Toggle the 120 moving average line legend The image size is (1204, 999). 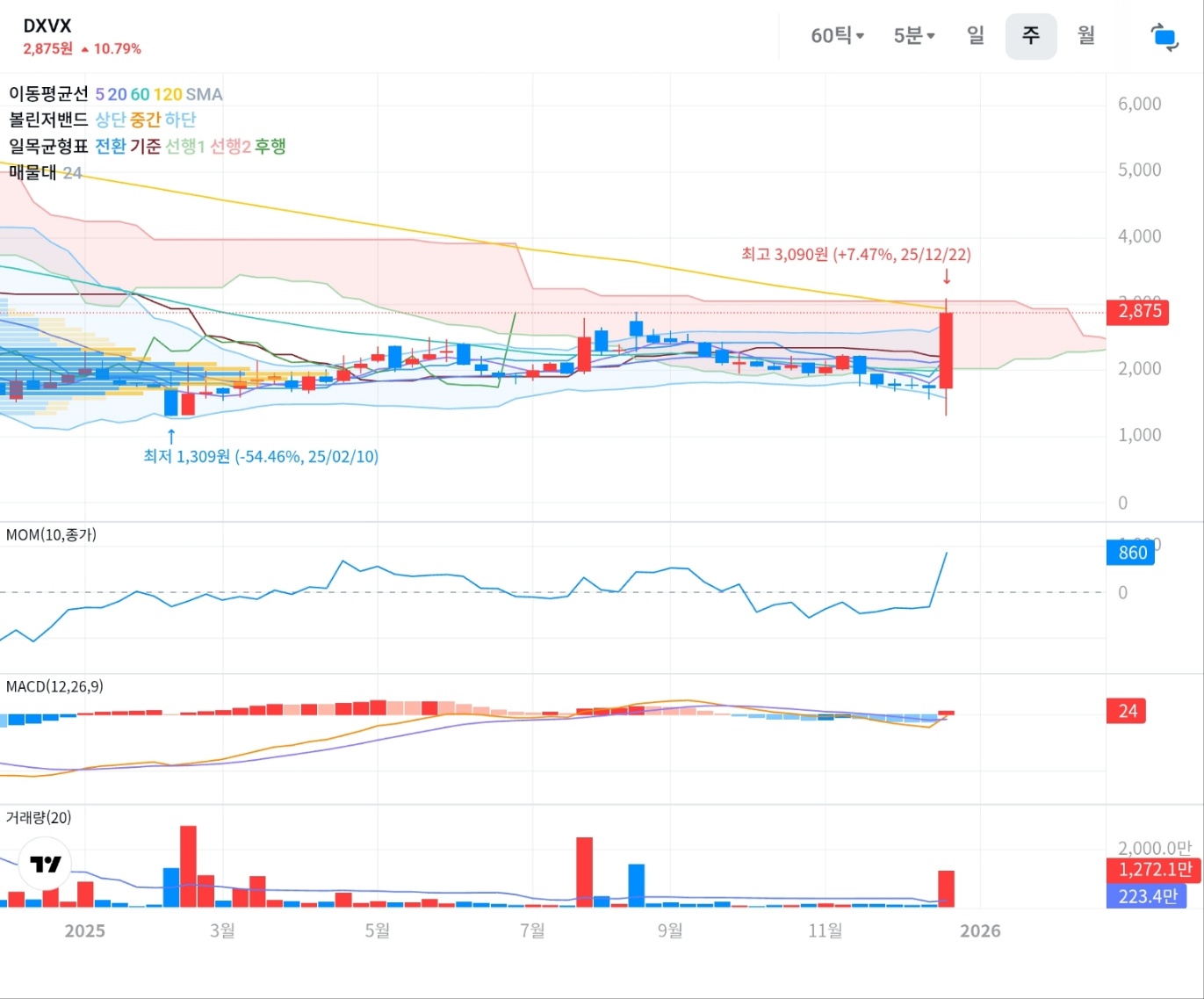point(168,94)
